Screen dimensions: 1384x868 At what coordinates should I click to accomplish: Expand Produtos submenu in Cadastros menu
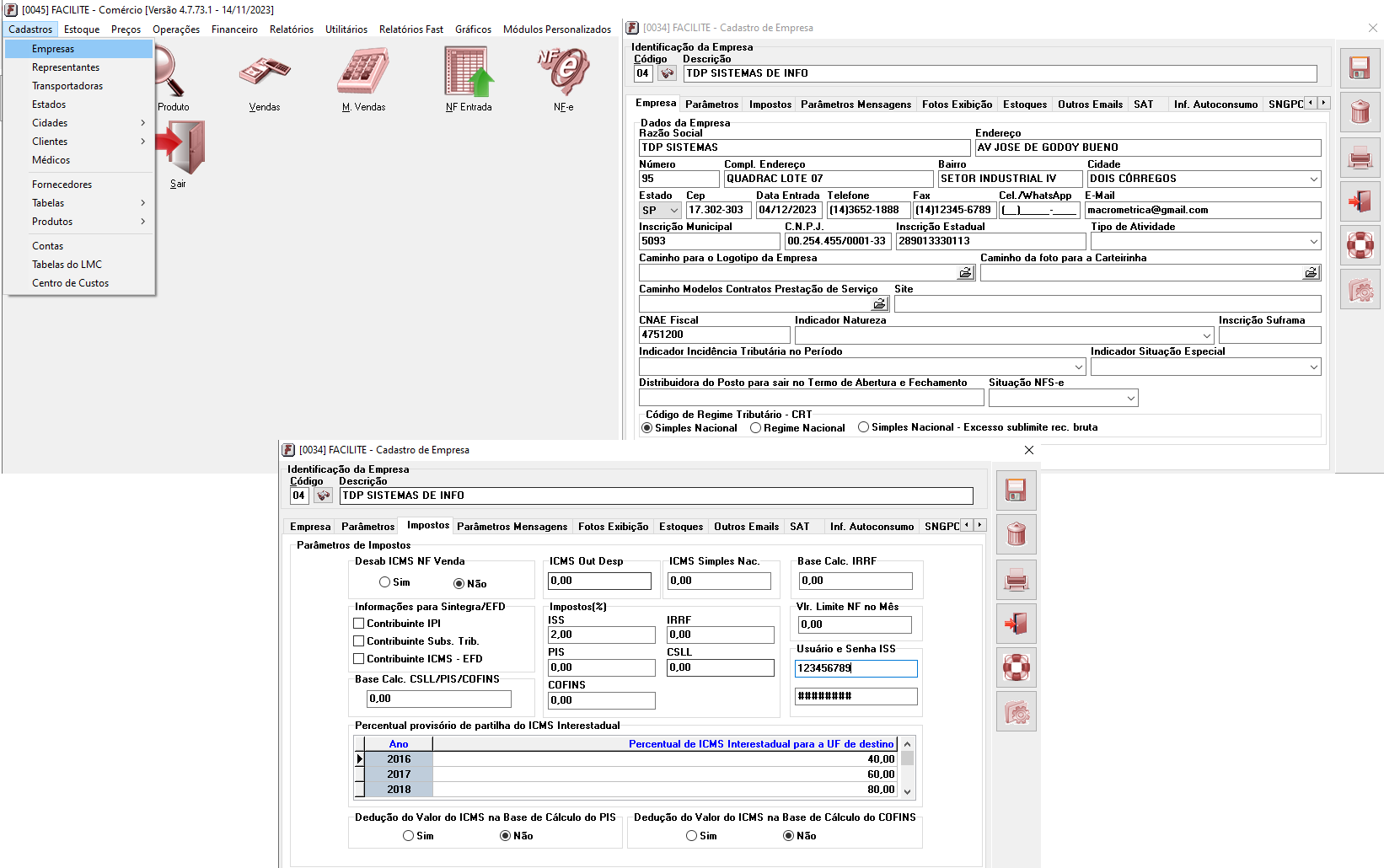click(x=80, y=222)
